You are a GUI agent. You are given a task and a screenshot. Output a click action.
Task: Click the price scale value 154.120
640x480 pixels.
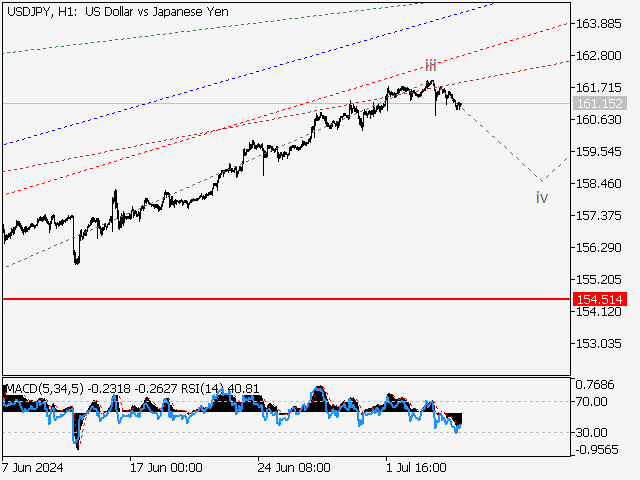[598, 312]
